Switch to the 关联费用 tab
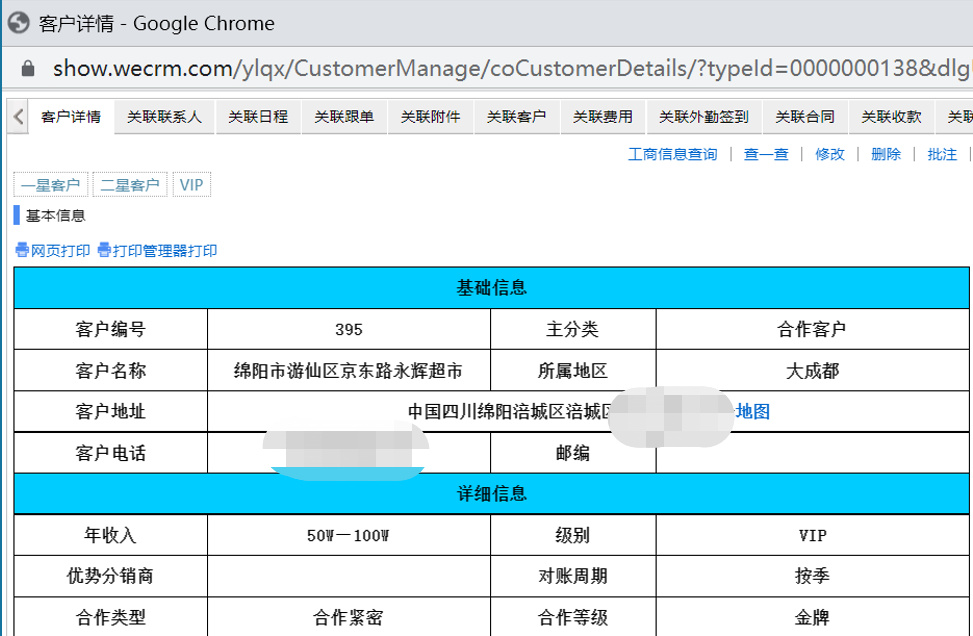This screenshot has height=636, width=973. (602, 117)
